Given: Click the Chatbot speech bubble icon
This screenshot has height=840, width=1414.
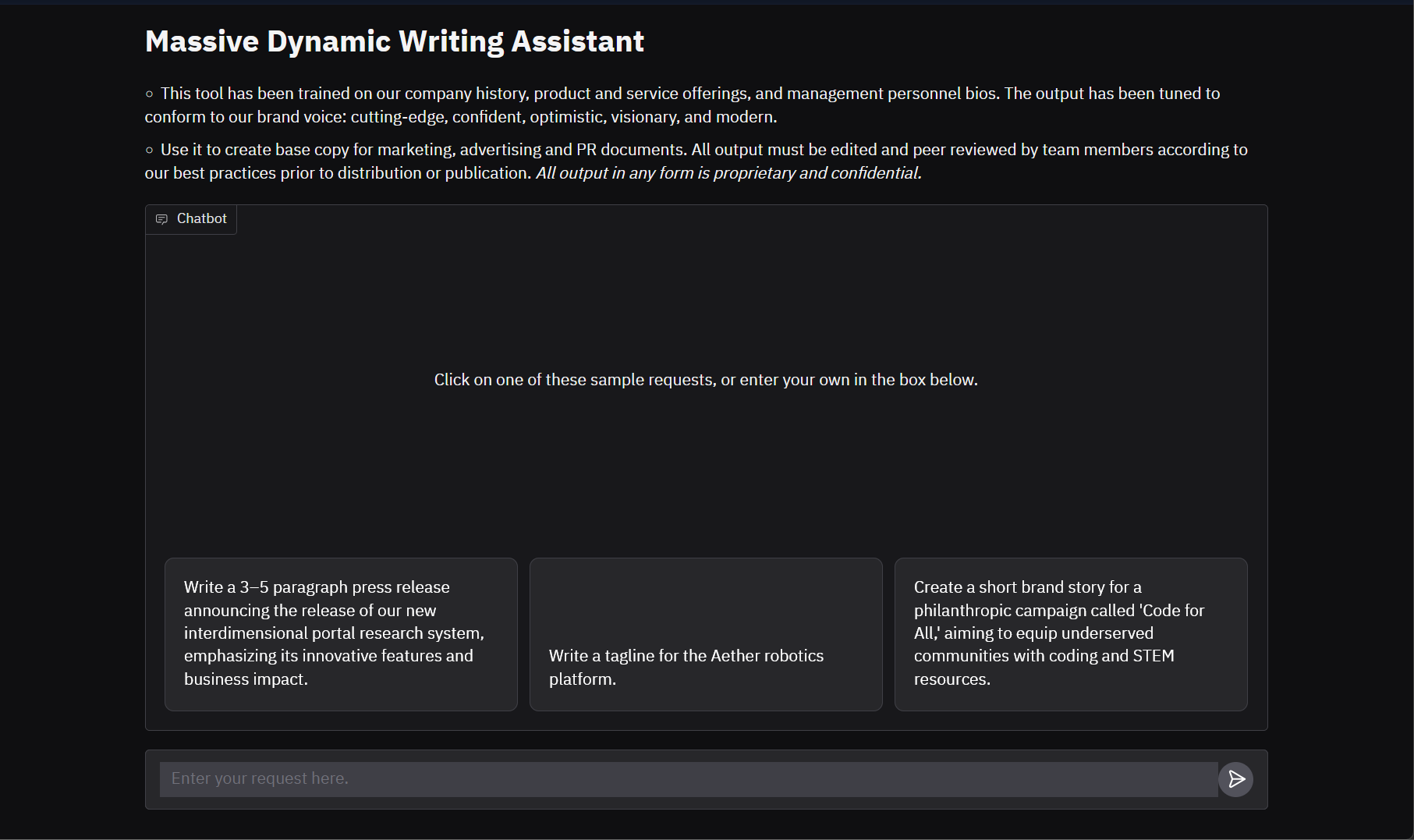Looking at the screenshot, I should 162,219.
